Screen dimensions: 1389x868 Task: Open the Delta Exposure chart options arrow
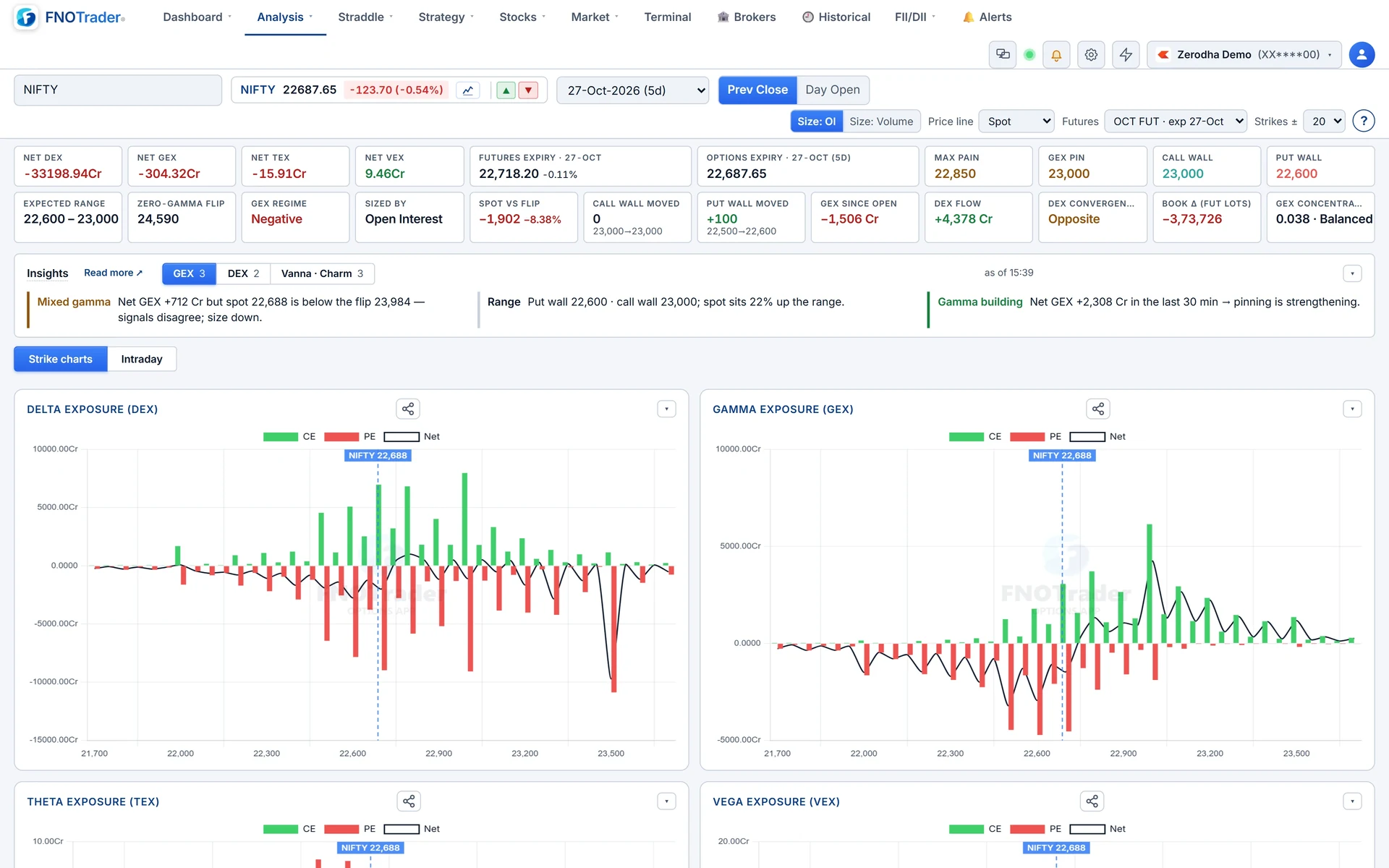tap(666, 409)
